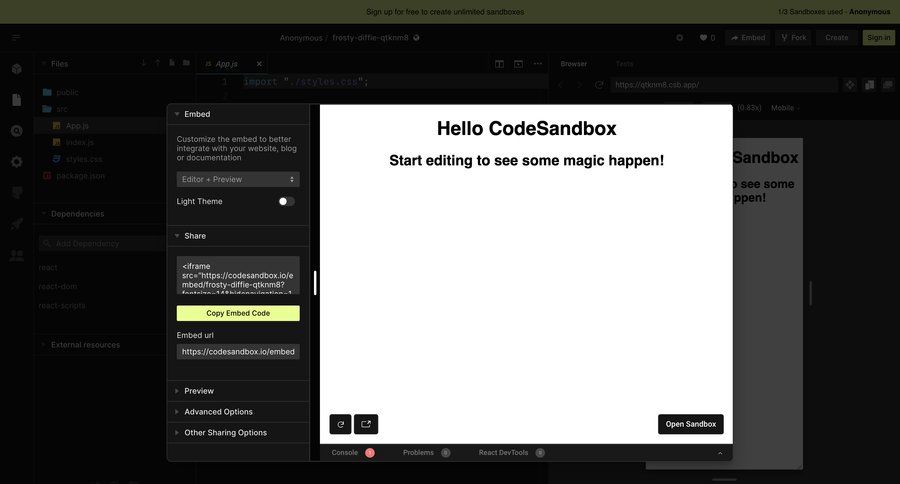Screen dimensions: 900x484
Task: Click the Embed button in the header
Action: click(748, 38)
